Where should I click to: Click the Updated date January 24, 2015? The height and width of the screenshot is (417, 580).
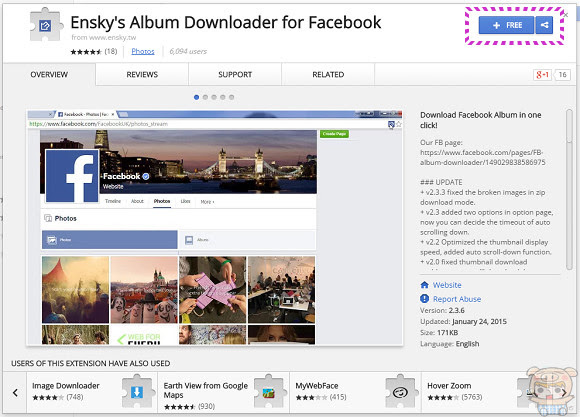point(479,322)
